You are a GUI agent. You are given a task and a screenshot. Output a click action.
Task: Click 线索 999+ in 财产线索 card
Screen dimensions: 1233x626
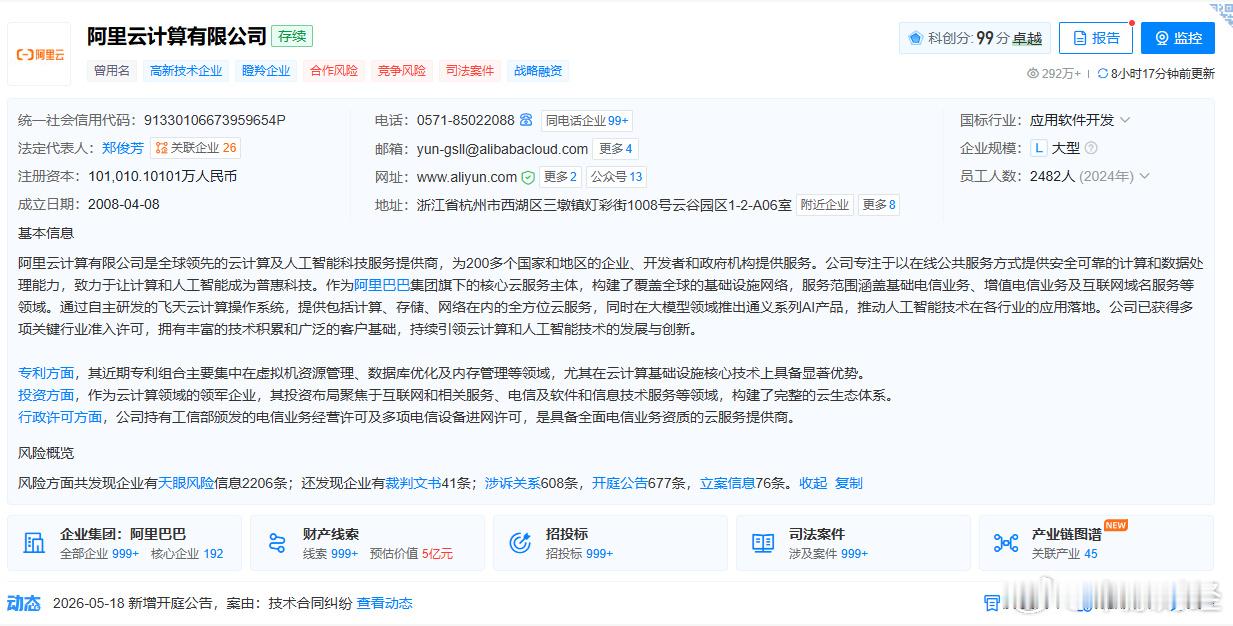330,553
